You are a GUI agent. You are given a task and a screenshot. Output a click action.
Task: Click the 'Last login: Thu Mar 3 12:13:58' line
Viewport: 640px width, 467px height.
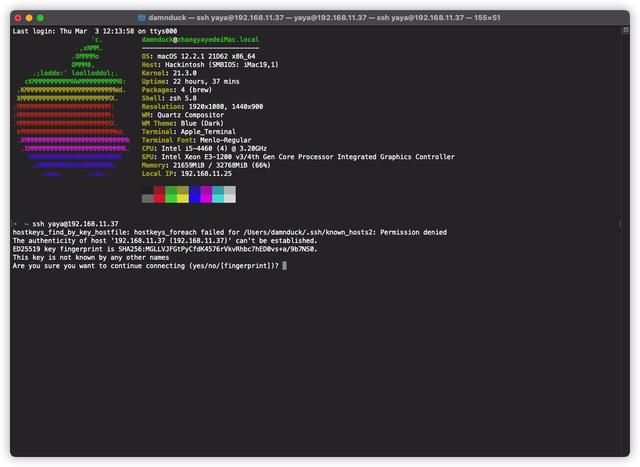coord(95,31)
